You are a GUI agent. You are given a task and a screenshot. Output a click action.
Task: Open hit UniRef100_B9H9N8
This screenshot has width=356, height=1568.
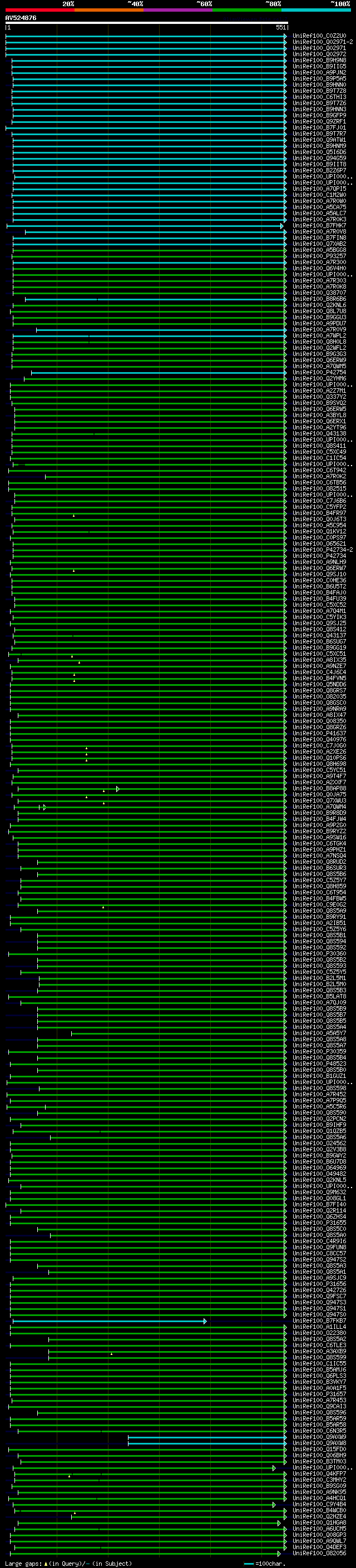[319, 60]
